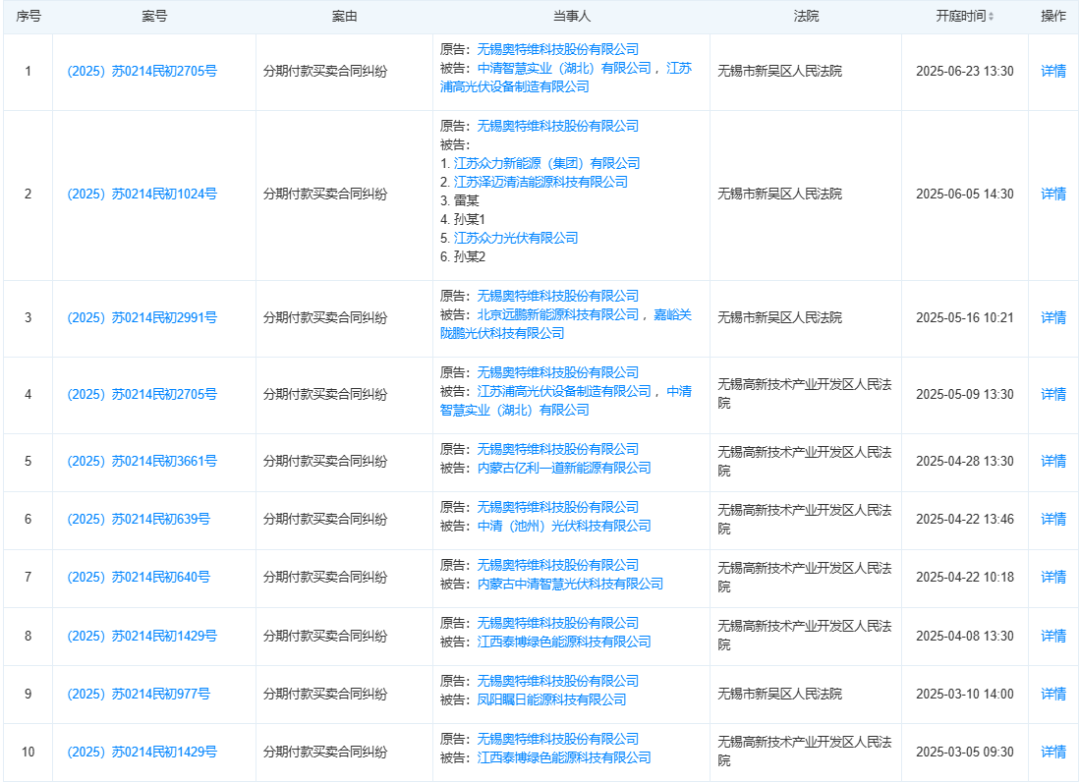Select defendant name 雷某 in case 1024号

[x=466, y=200]
